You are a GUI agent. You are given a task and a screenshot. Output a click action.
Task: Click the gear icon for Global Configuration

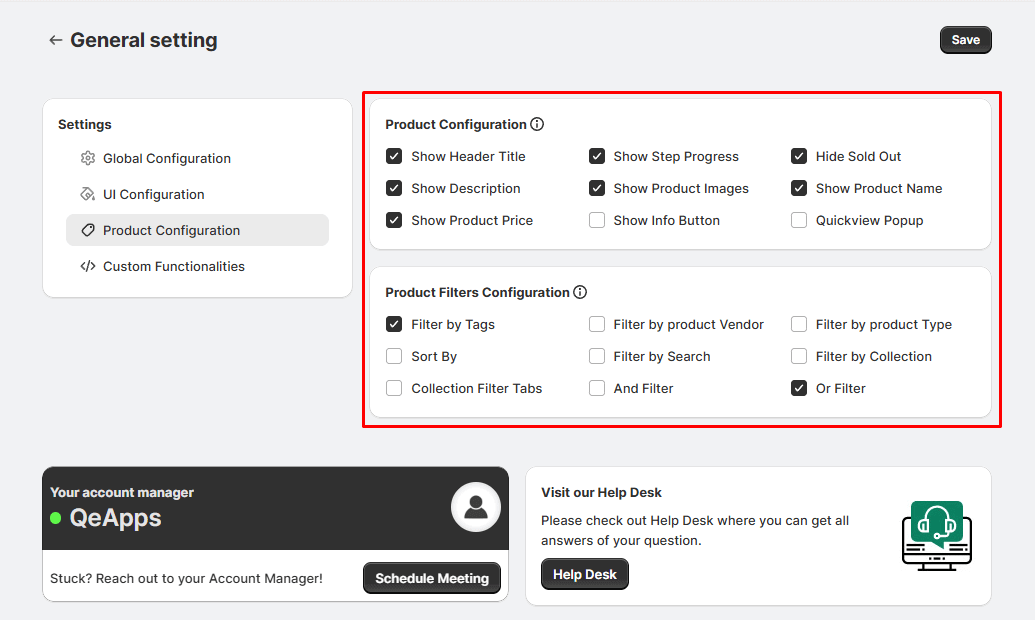click(88, 159)
